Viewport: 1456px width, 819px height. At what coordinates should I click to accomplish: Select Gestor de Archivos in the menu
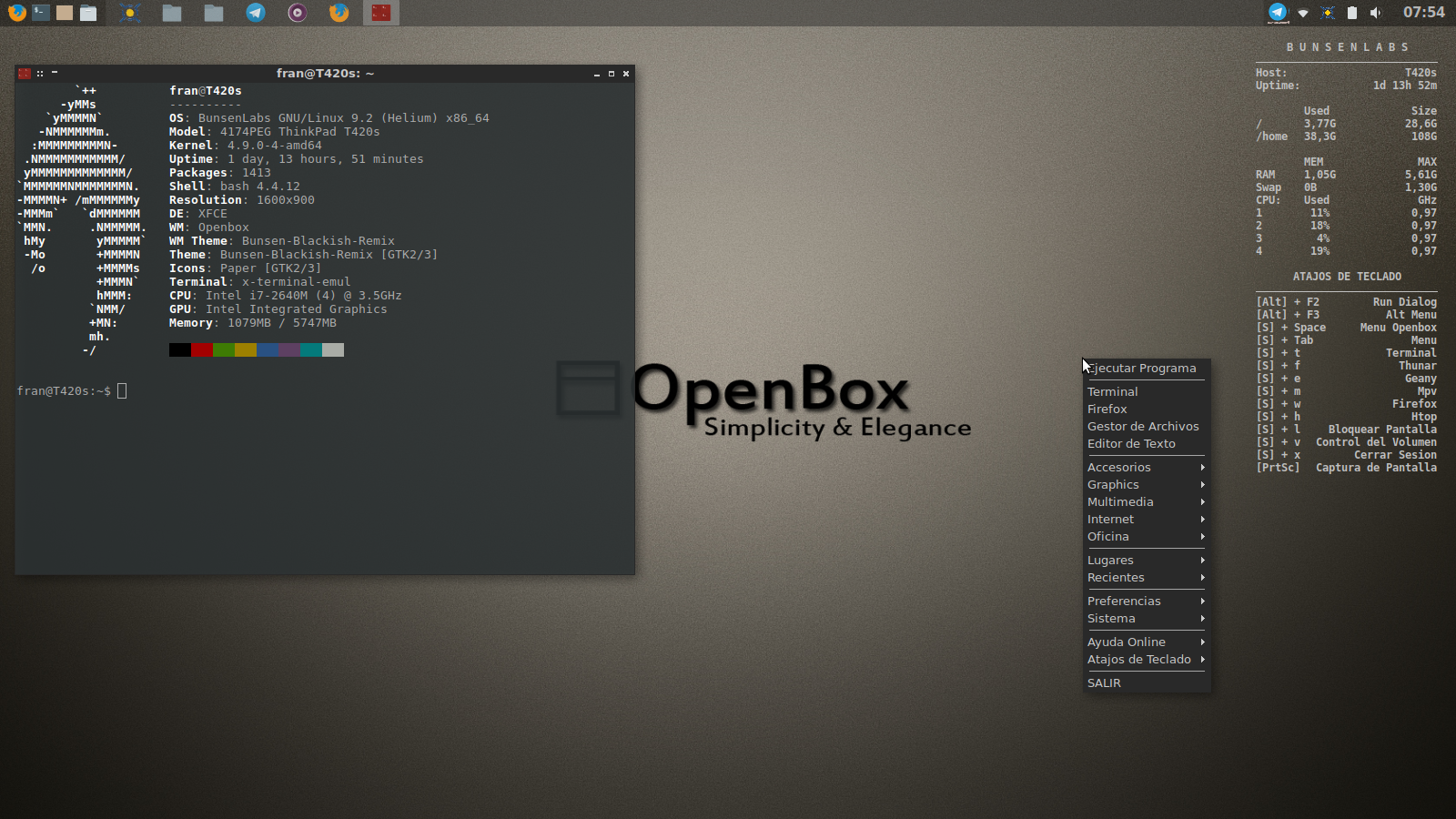(x=1143, y=426)
